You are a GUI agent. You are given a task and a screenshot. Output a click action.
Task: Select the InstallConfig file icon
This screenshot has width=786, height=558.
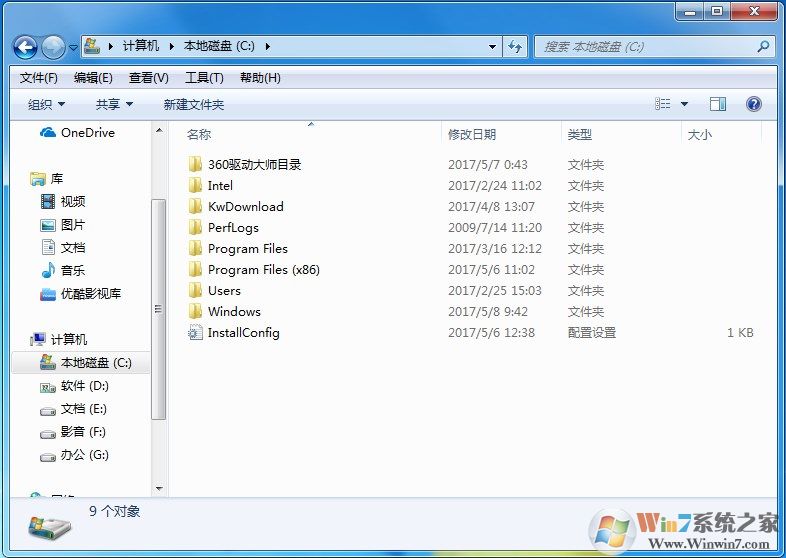[195, 332]
